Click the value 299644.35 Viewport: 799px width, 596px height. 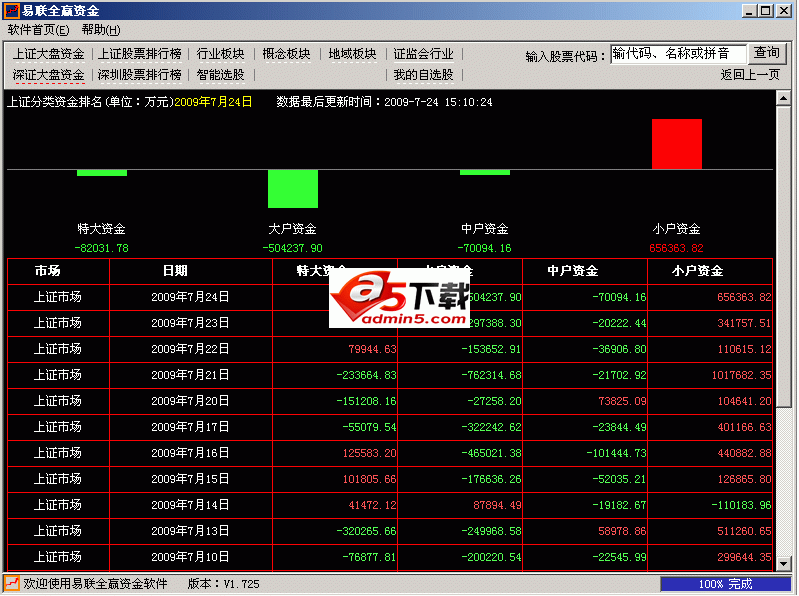click(744, 557)
